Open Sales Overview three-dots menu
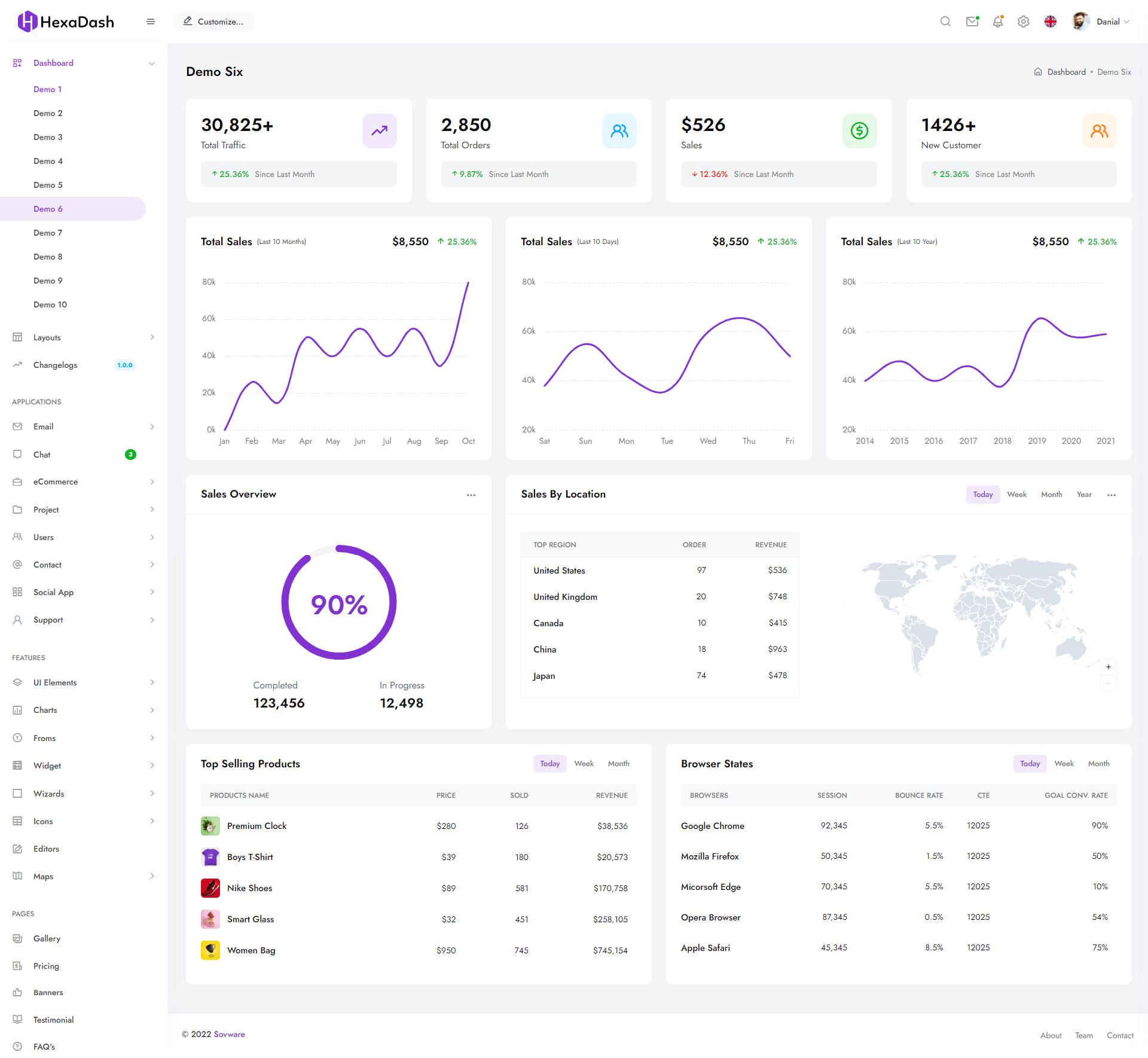This screenshot has width=1148, height=1058. (x=471, y=495)
